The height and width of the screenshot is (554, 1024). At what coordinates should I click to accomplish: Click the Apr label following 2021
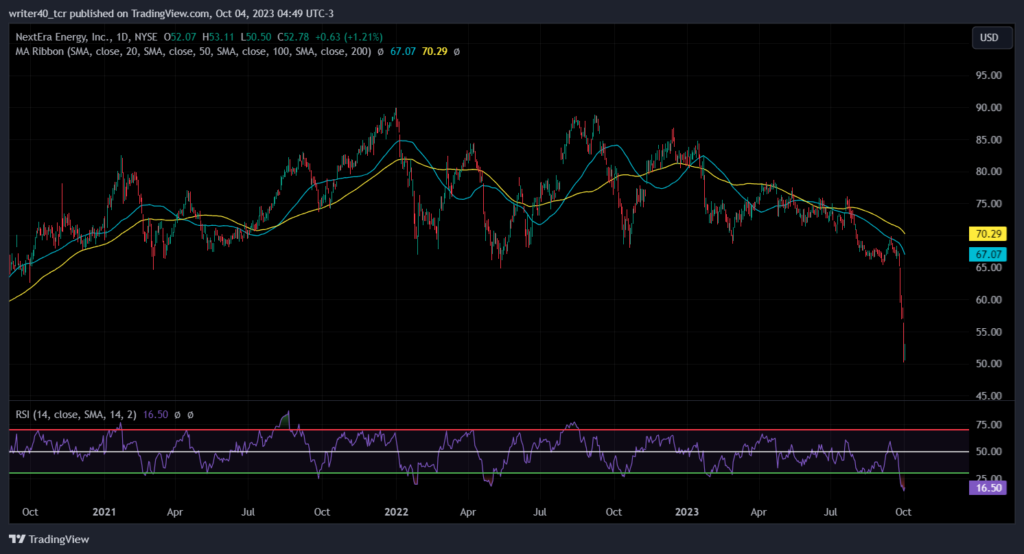pos(174,512)
